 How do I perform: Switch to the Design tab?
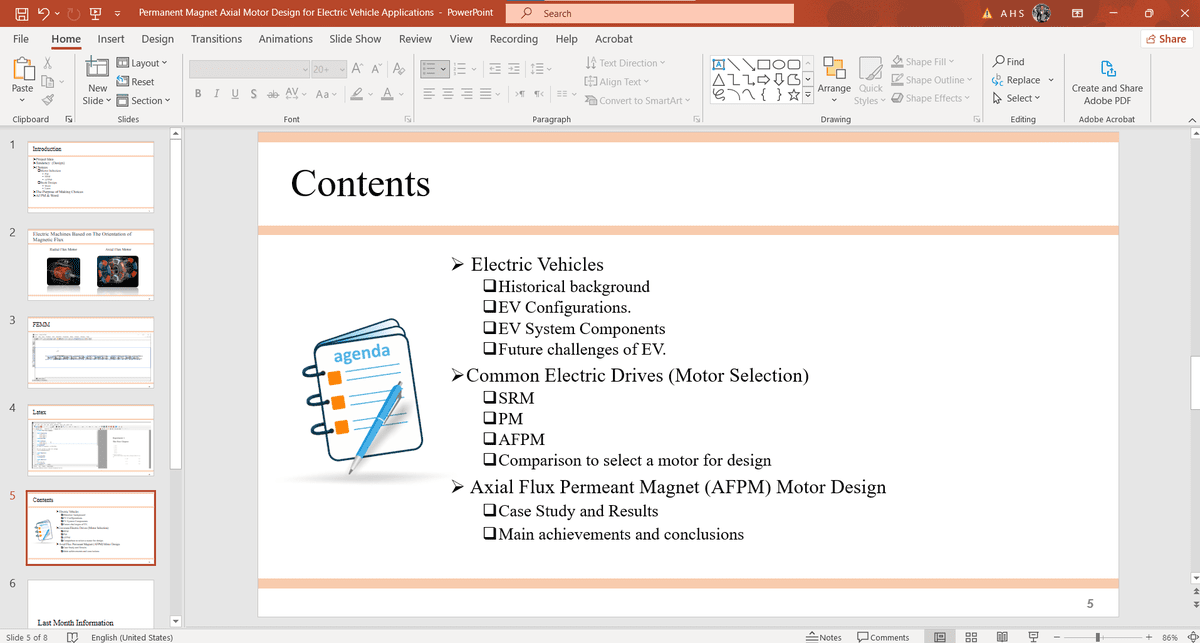click(x=157, y=39)
